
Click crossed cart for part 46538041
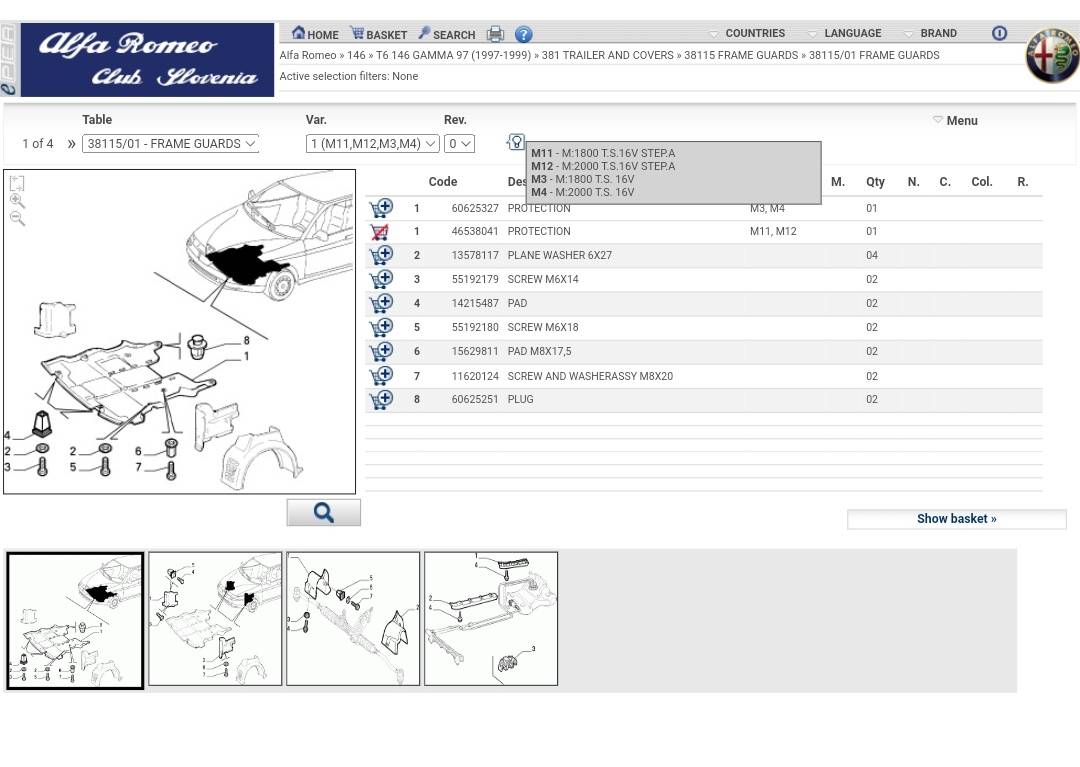tap(380, 231)
